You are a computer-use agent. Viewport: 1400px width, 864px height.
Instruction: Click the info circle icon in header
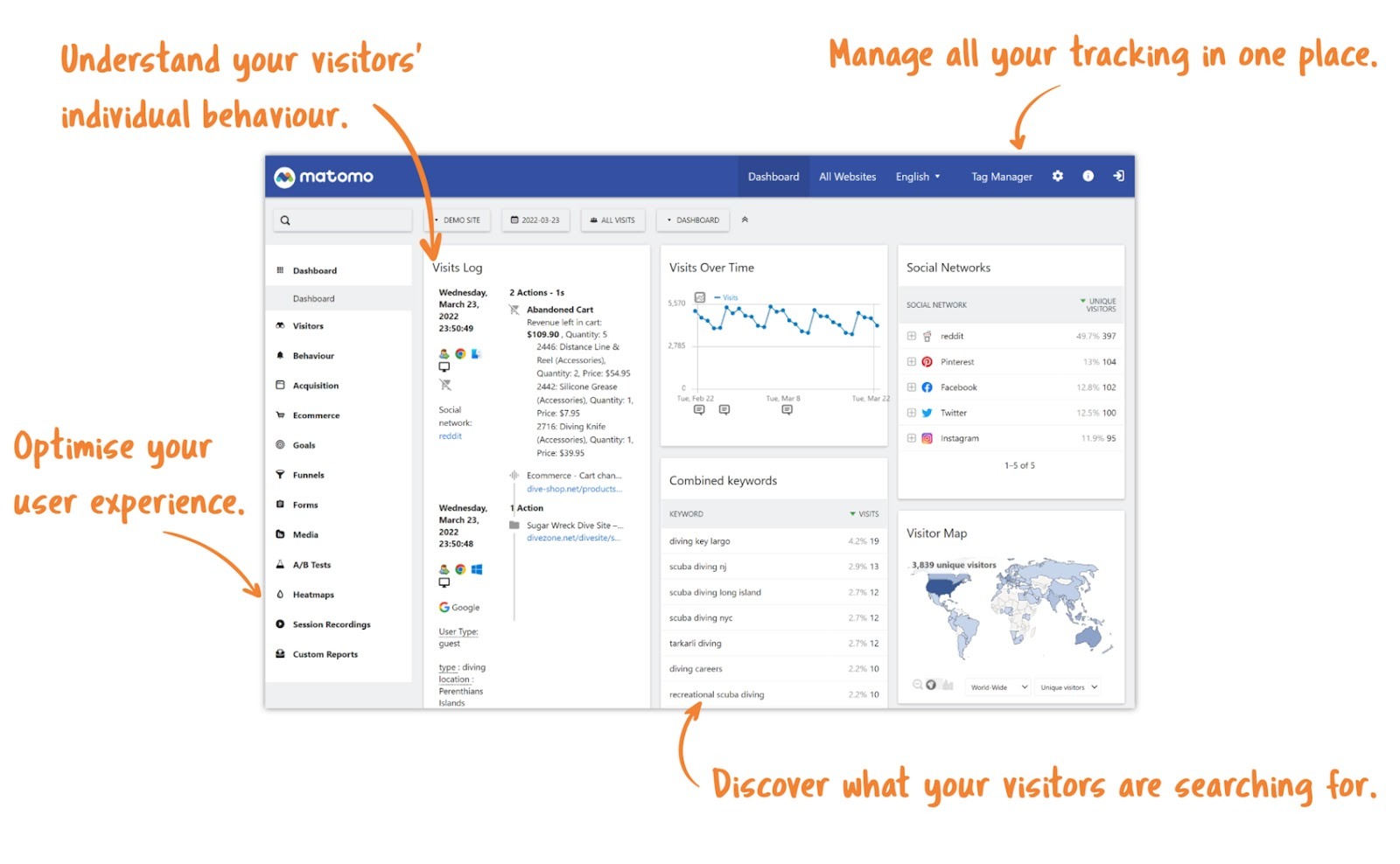click(x=1088, y=176)
